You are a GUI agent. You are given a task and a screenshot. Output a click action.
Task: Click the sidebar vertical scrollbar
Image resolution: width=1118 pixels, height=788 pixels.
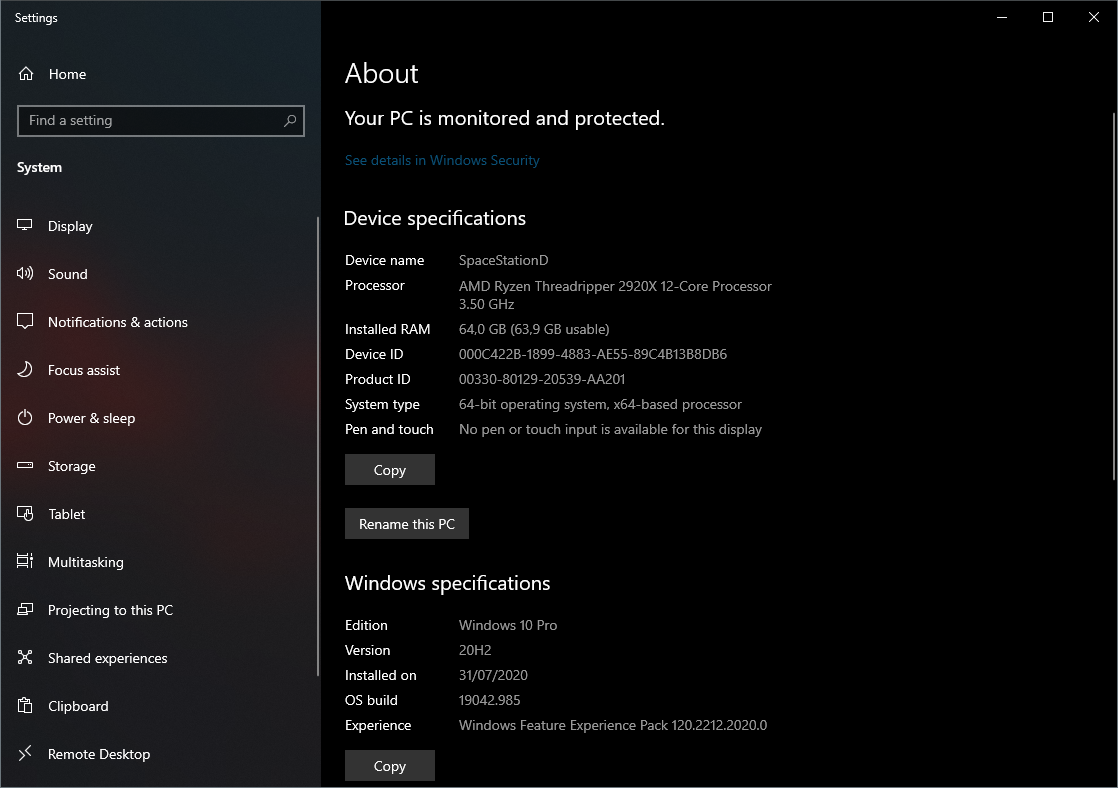318,400
